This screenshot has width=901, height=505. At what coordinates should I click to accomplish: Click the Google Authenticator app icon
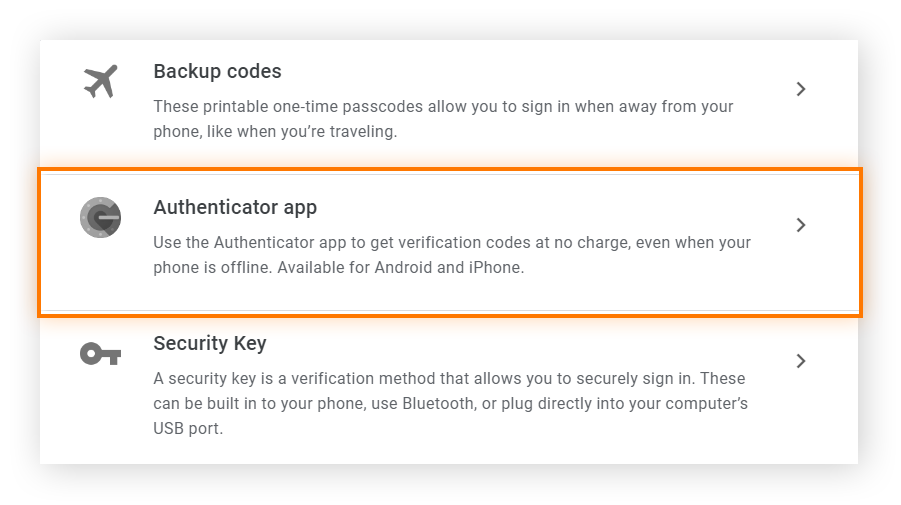click(100, 217)
